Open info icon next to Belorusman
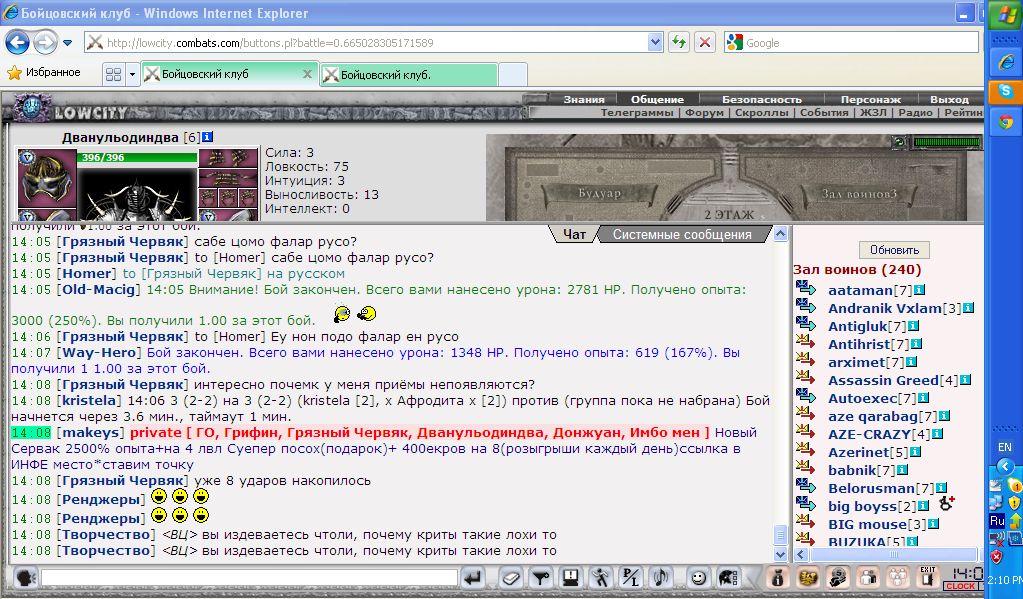The height and width of the screenshot is (599, 1023). (x=941, y=488)
